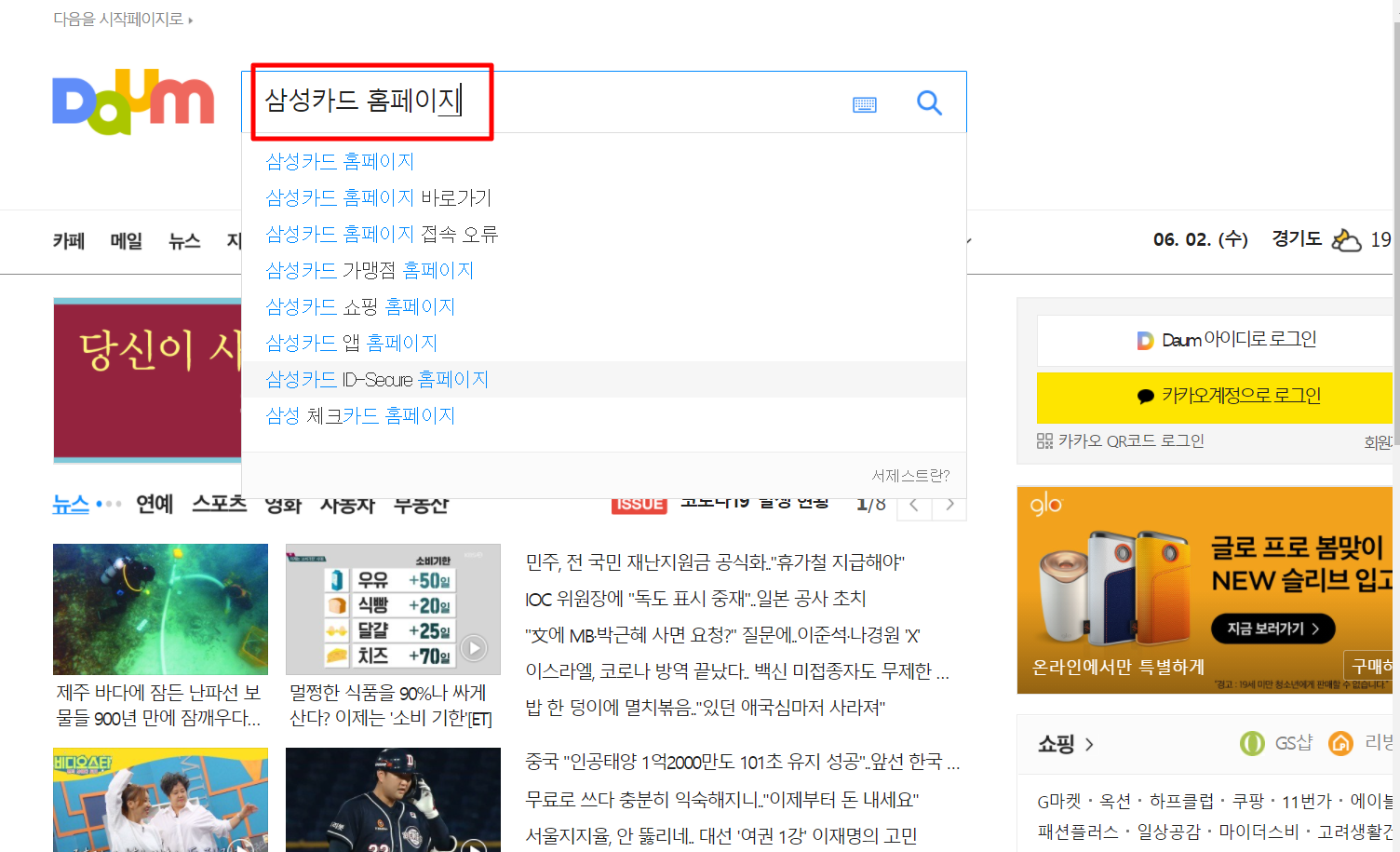The height and width of the screenshot is (852, 1400).
Task: Click the GS샵 icon
Action: coord(1252,743)
